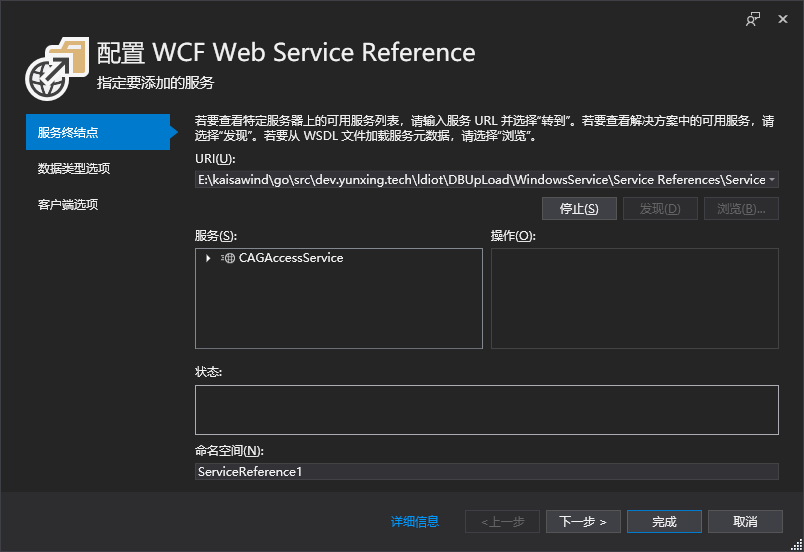Click the <上一步 button
This screenshot has height=552, width=804.
[x=502, y=522]
